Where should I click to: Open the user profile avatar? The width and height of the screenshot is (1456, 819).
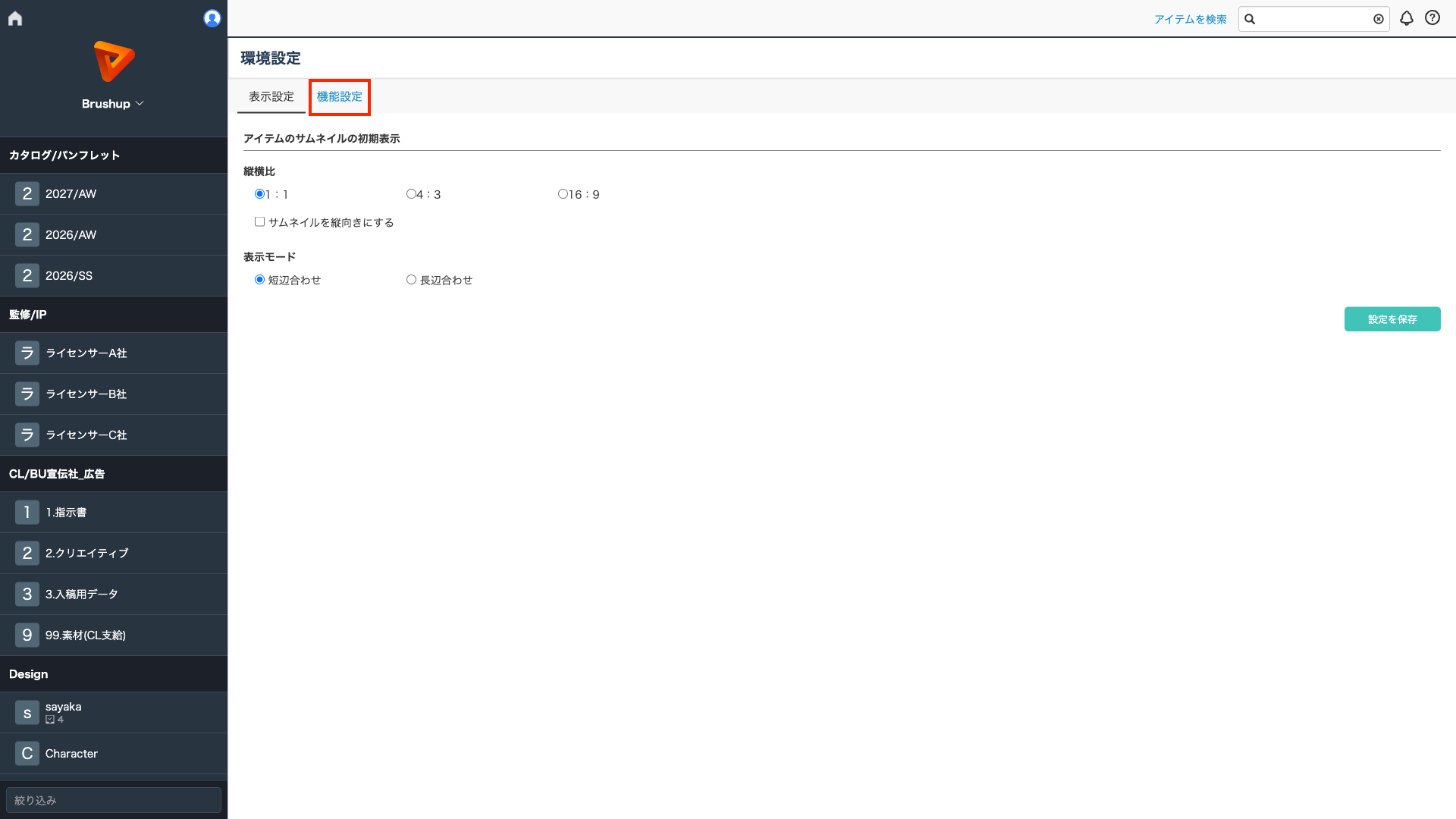[x=212, y=18]
